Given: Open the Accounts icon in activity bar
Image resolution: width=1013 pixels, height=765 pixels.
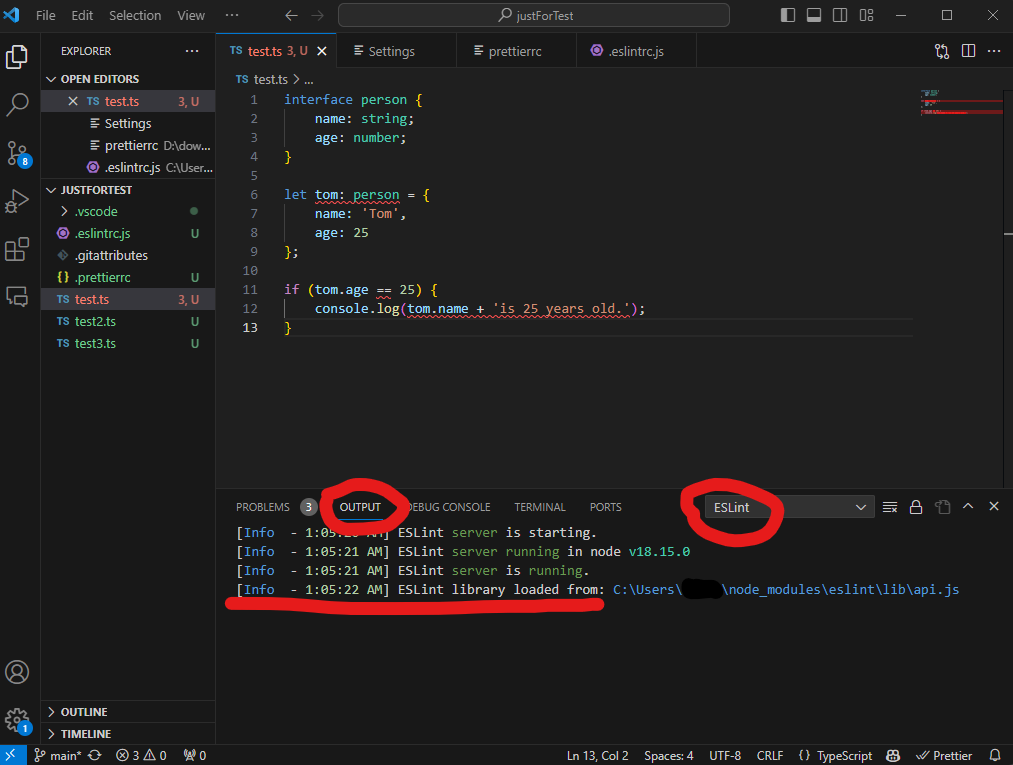Looking at the screenshot, I should click(16, 672).
